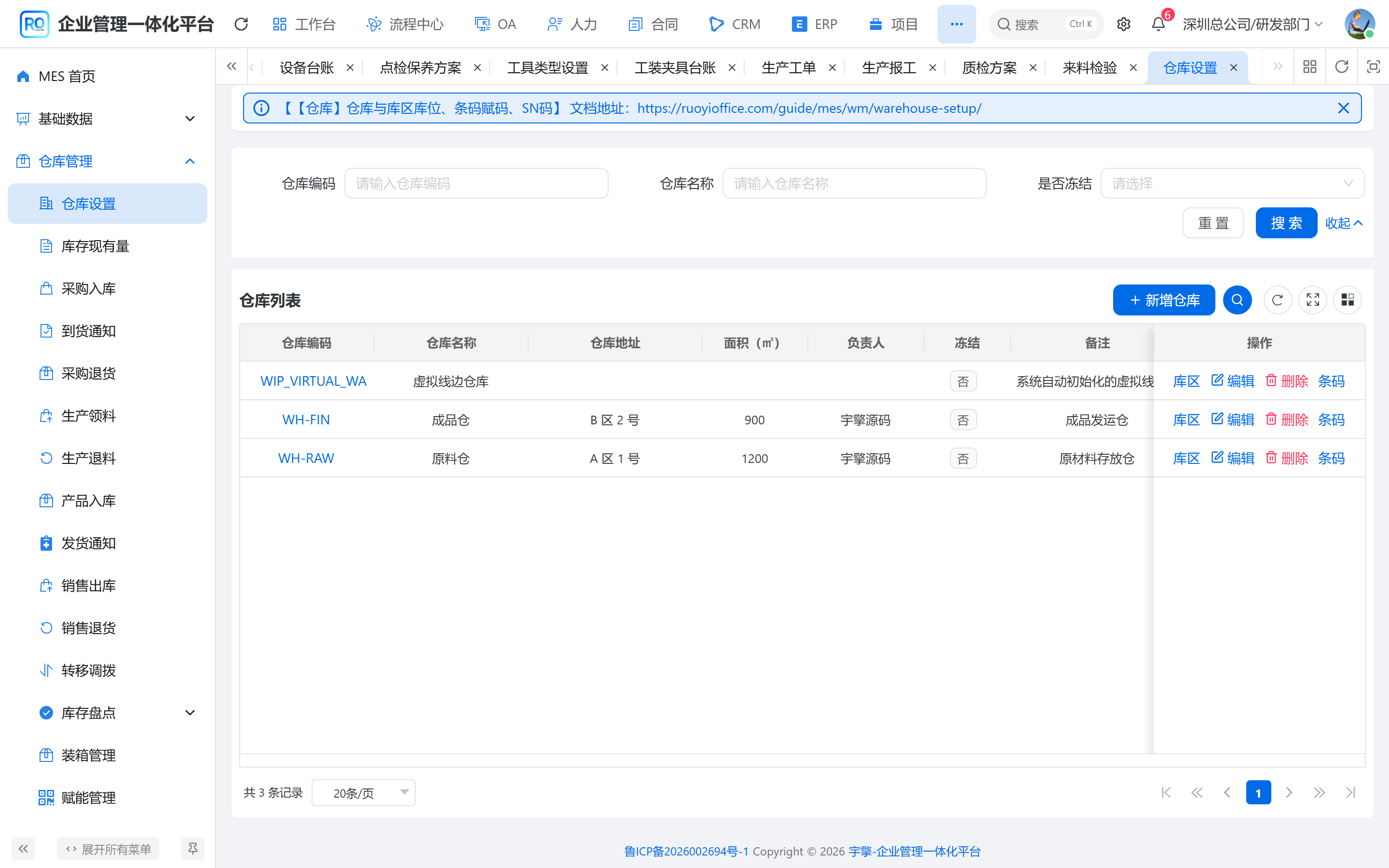Switch to the 生产工单 tab
Screen dimensions: 1389x868
(x=788, y=67)
